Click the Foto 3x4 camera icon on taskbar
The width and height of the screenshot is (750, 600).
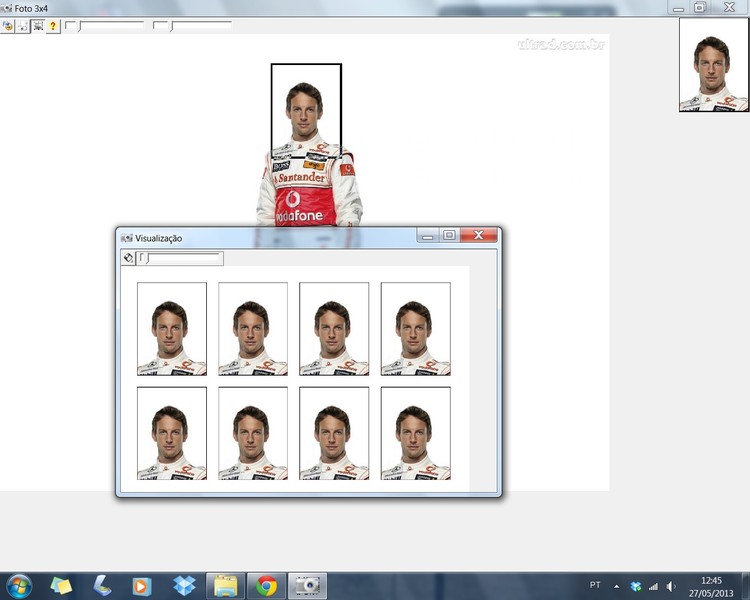point(307,586)
